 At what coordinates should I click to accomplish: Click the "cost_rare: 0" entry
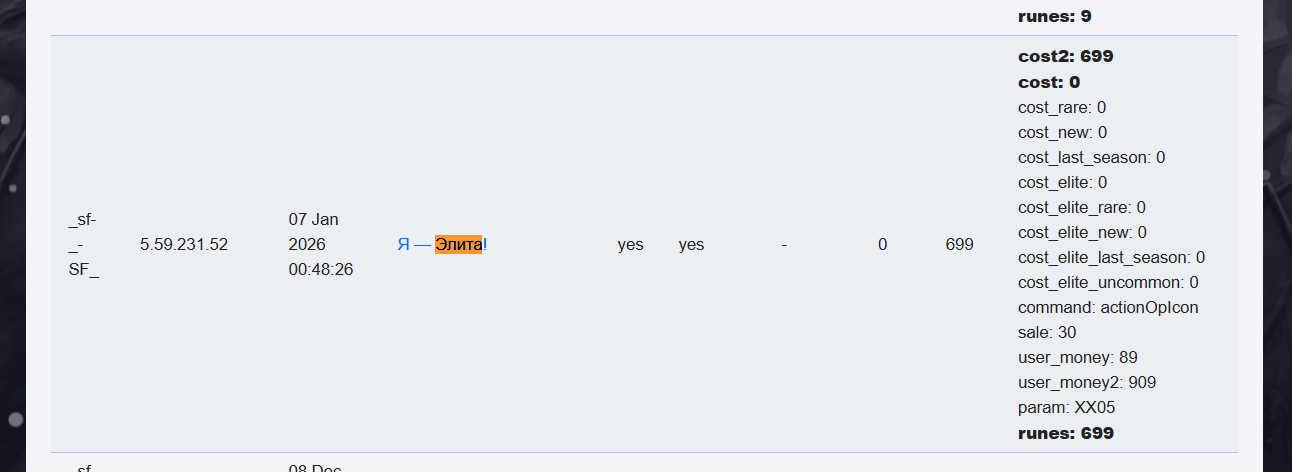[x=1061, y=107]
